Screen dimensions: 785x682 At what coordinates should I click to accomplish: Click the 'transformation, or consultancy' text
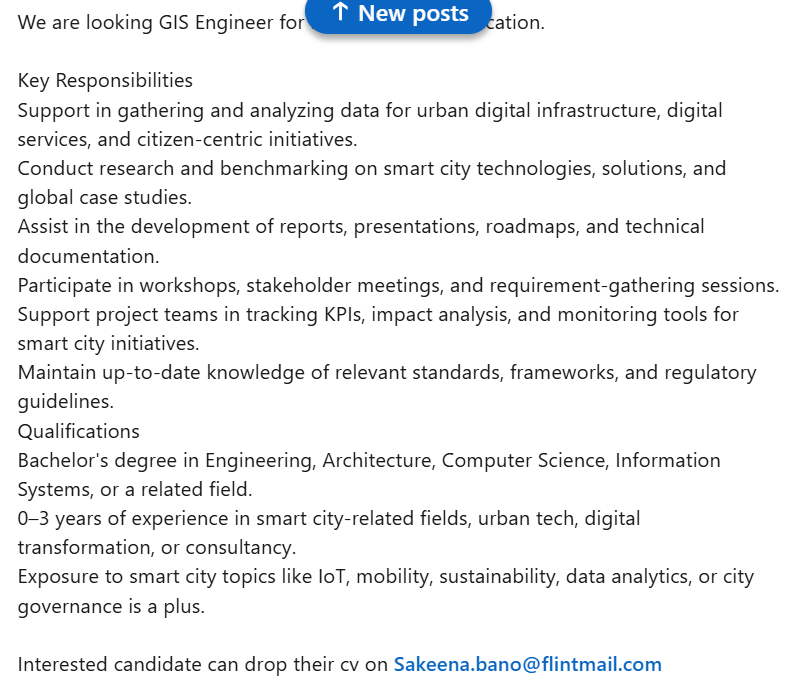point(157,548)
